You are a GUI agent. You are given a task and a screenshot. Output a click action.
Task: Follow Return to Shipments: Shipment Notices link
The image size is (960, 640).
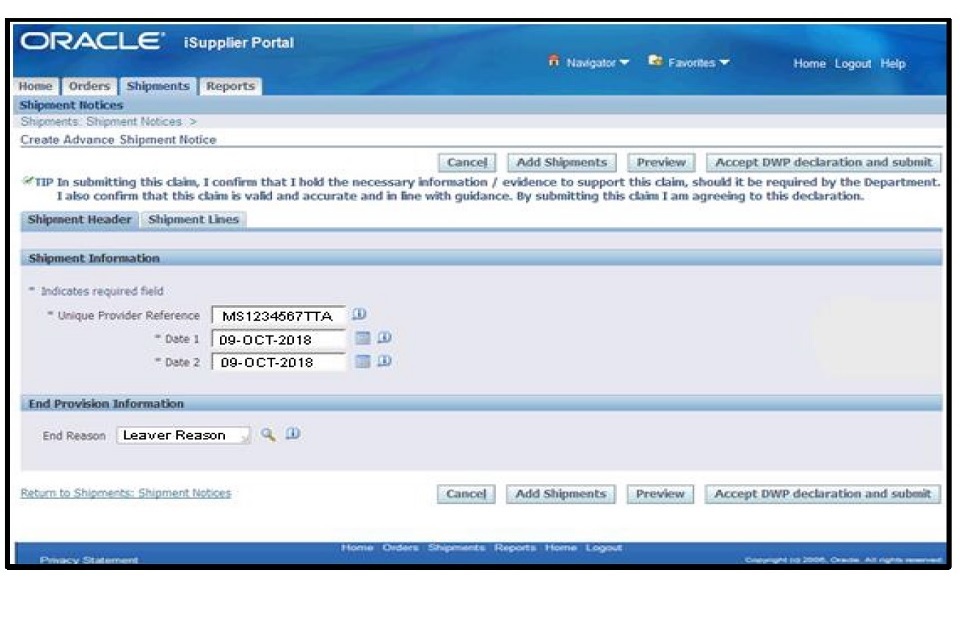(x=126, y=493)
